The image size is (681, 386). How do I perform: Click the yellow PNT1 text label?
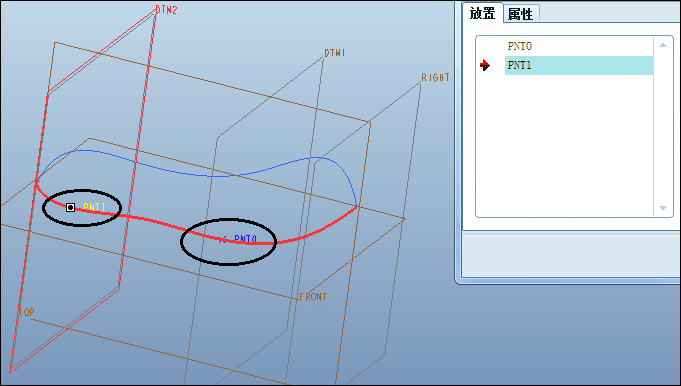94,207
